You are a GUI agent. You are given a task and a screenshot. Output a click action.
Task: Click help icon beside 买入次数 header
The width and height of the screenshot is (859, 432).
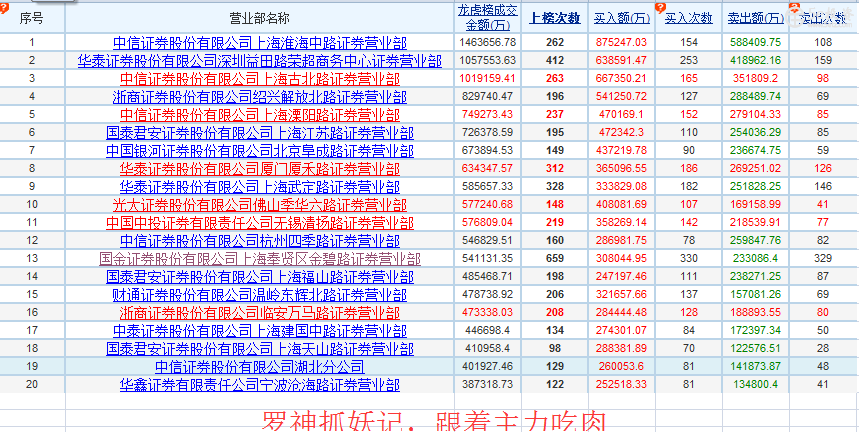[x=661, y=8]
